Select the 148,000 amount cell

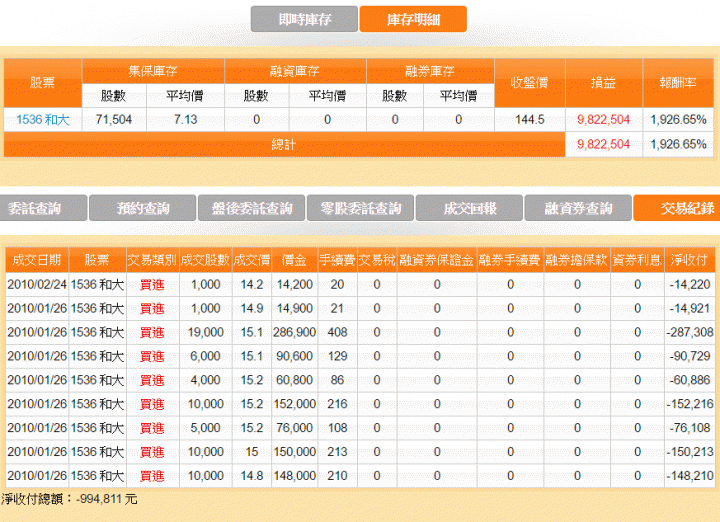294,476
